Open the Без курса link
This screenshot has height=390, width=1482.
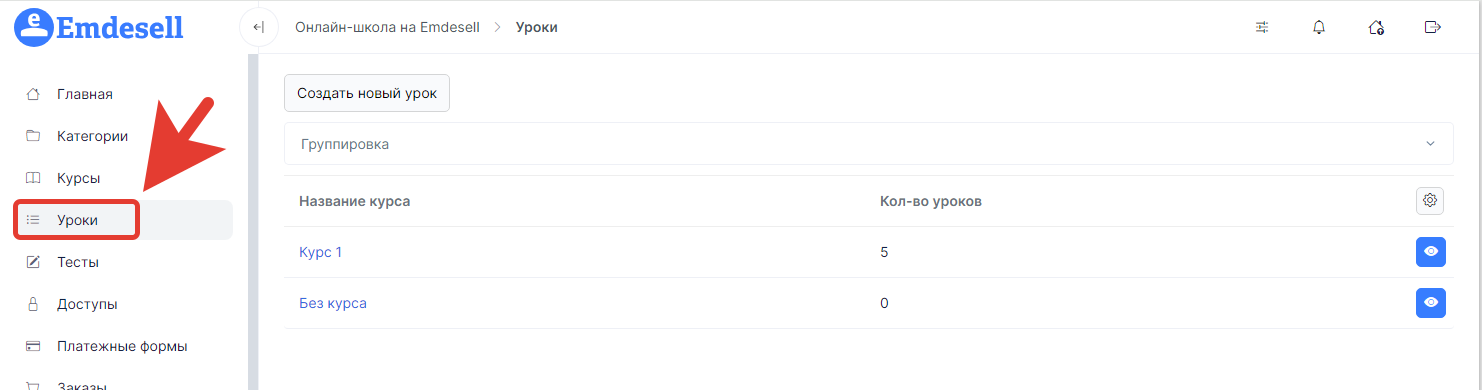(333, 303)
